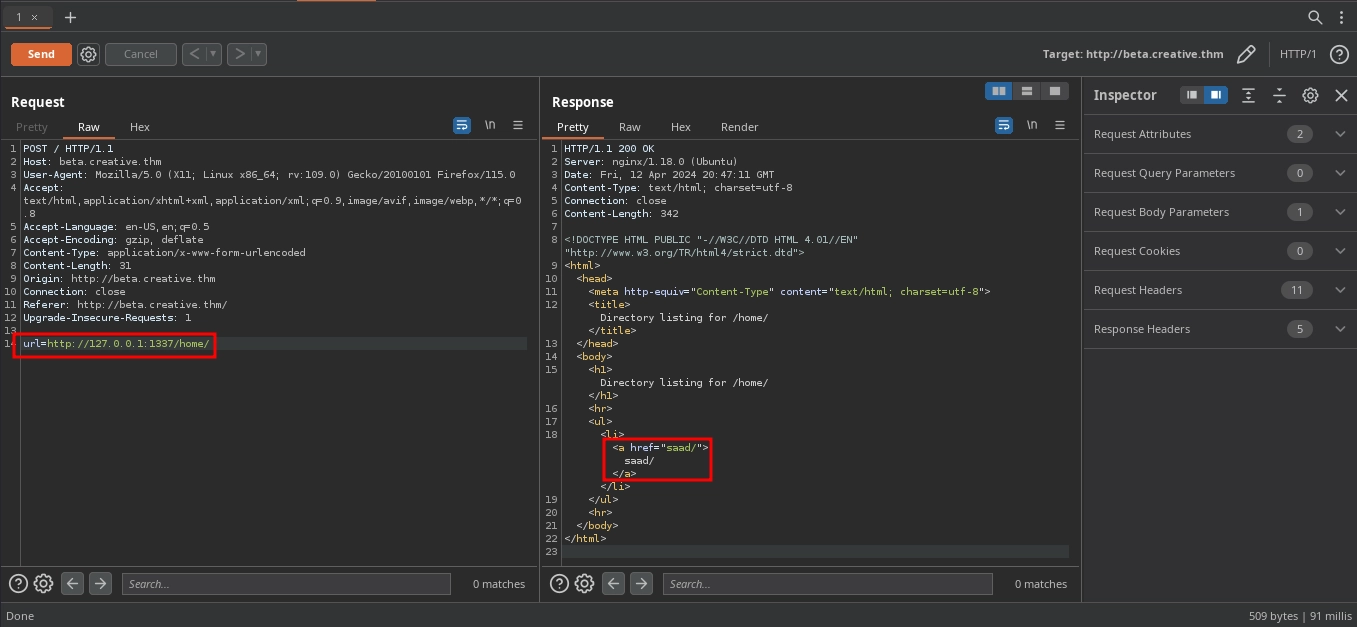
Task: Toggle non-printable characters in Response panel
Action: (1031, 125)
